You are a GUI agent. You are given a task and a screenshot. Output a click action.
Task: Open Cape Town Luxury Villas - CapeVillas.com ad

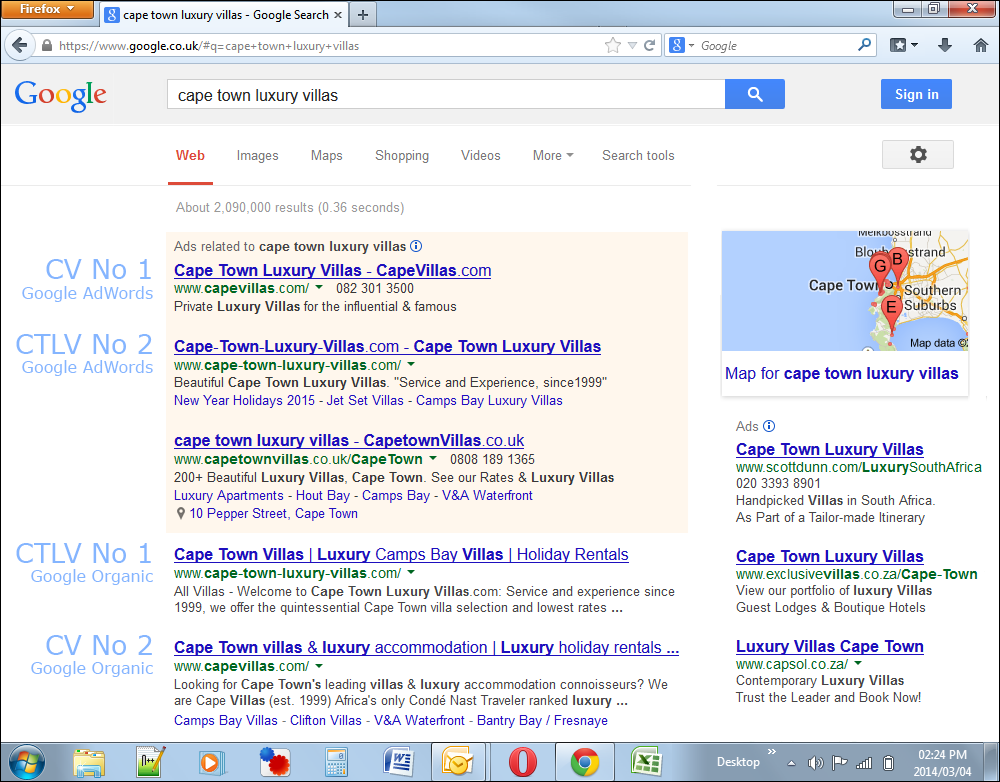click(332, 270)
